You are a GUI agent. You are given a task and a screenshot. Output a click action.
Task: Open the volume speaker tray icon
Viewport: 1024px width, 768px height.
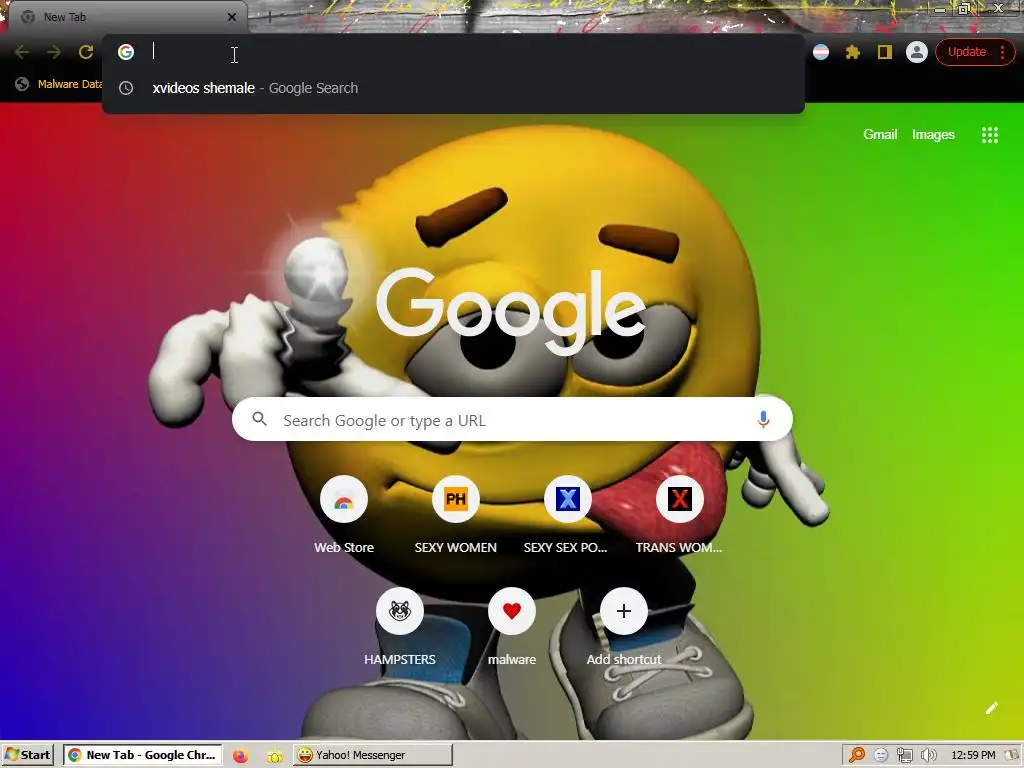tap(928, 756)
